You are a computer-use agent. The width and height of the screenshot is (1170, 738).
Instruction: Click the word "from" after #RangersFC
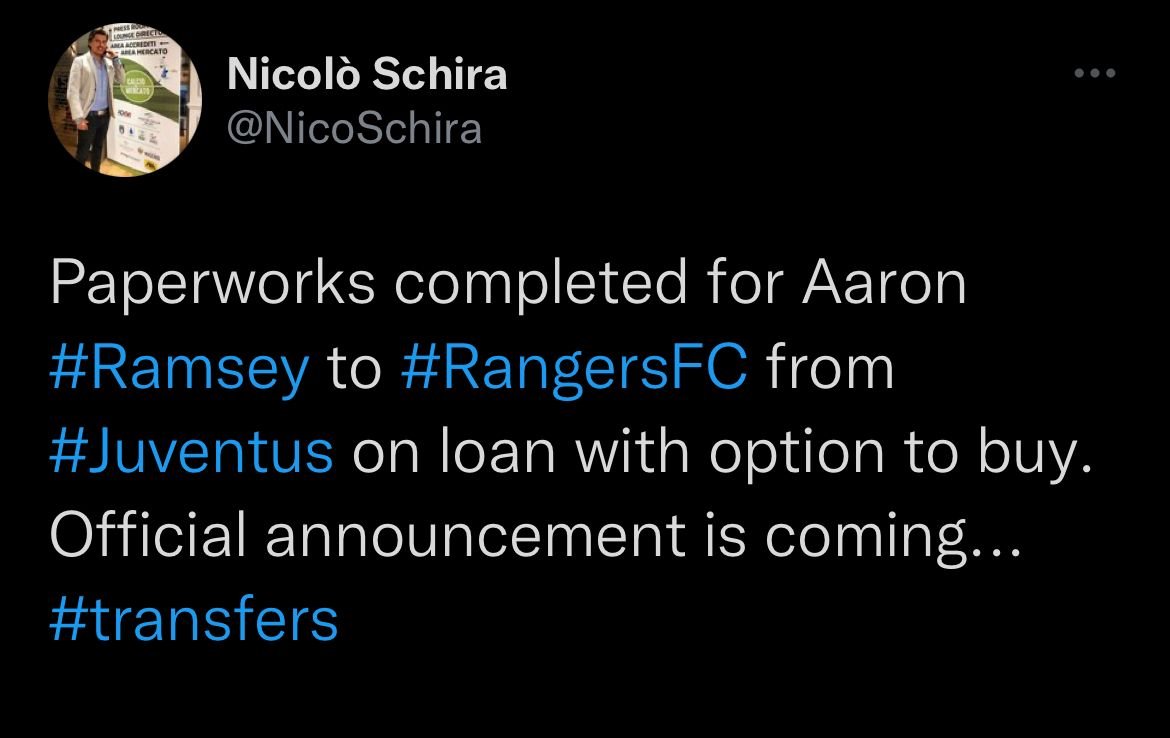click(829, 369)
